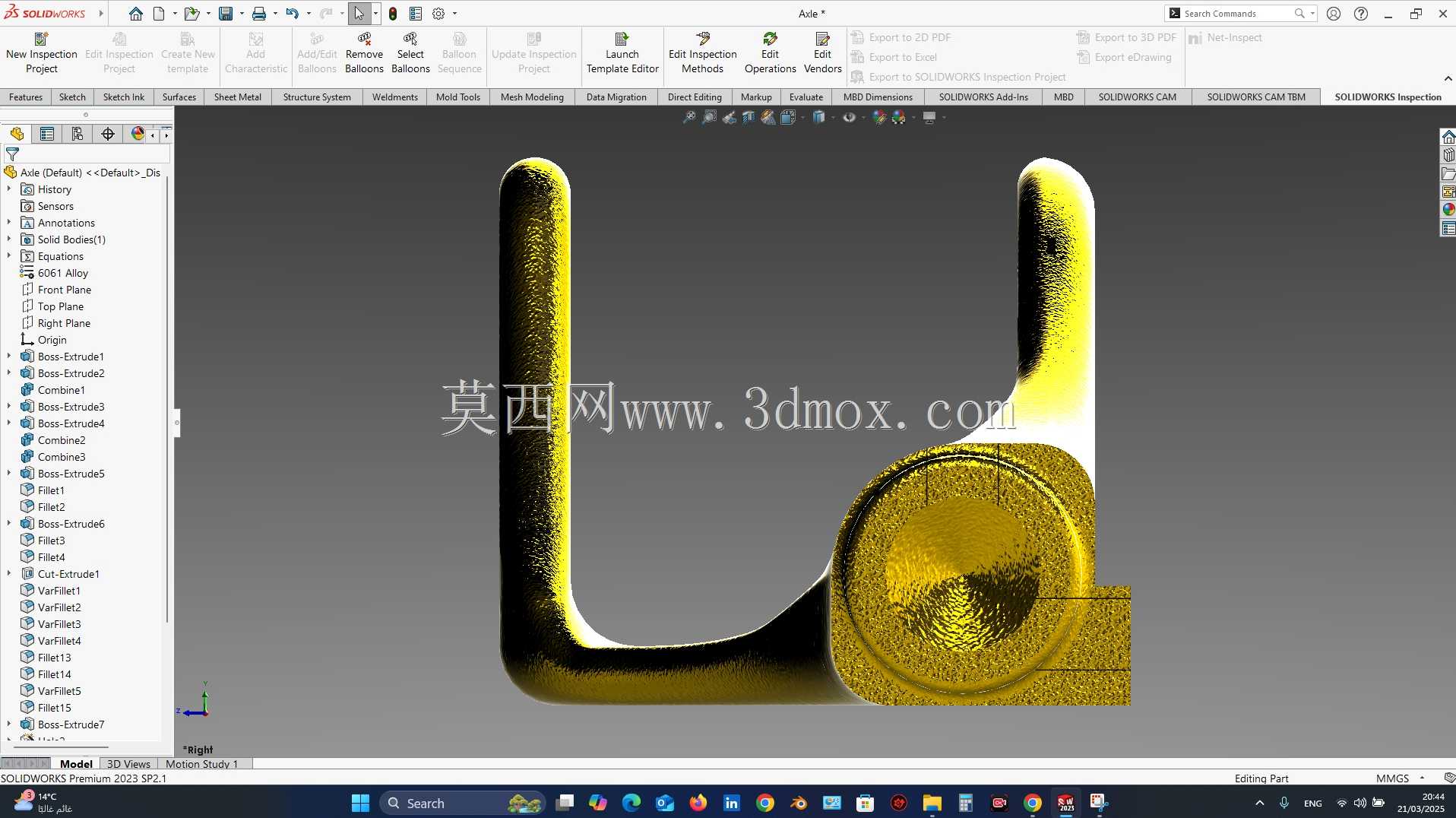The image size is (1456, 818).
Task: Expand the SOLIDWORKS logo menu arrow
Action: (x=100, y=14)
